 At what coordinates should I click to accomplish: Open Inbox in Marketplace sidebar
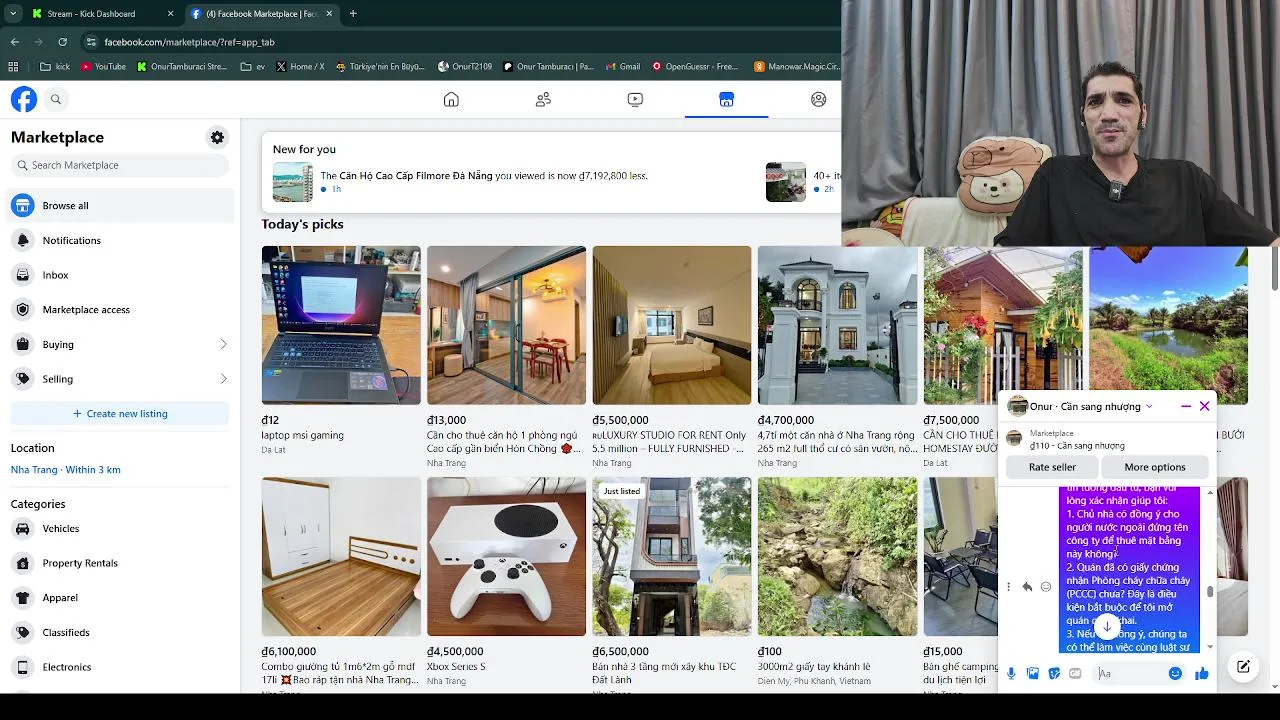(120, 275)
